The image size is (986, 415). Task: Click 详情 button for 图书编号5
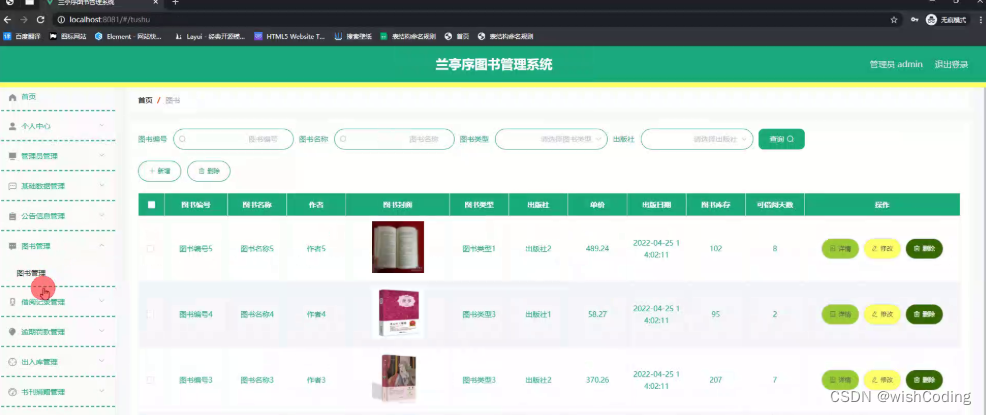pos(840,248)
